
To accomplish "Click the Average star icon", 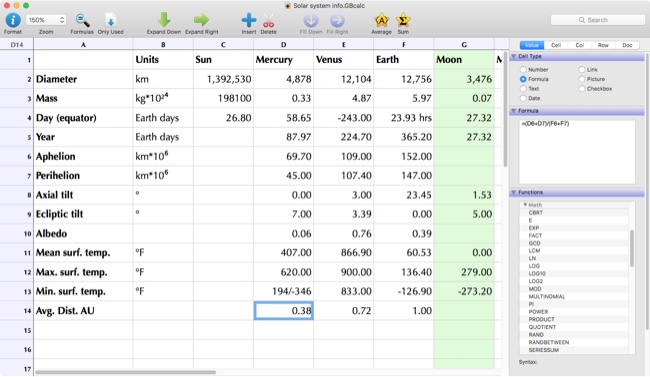I will (381, 20).
